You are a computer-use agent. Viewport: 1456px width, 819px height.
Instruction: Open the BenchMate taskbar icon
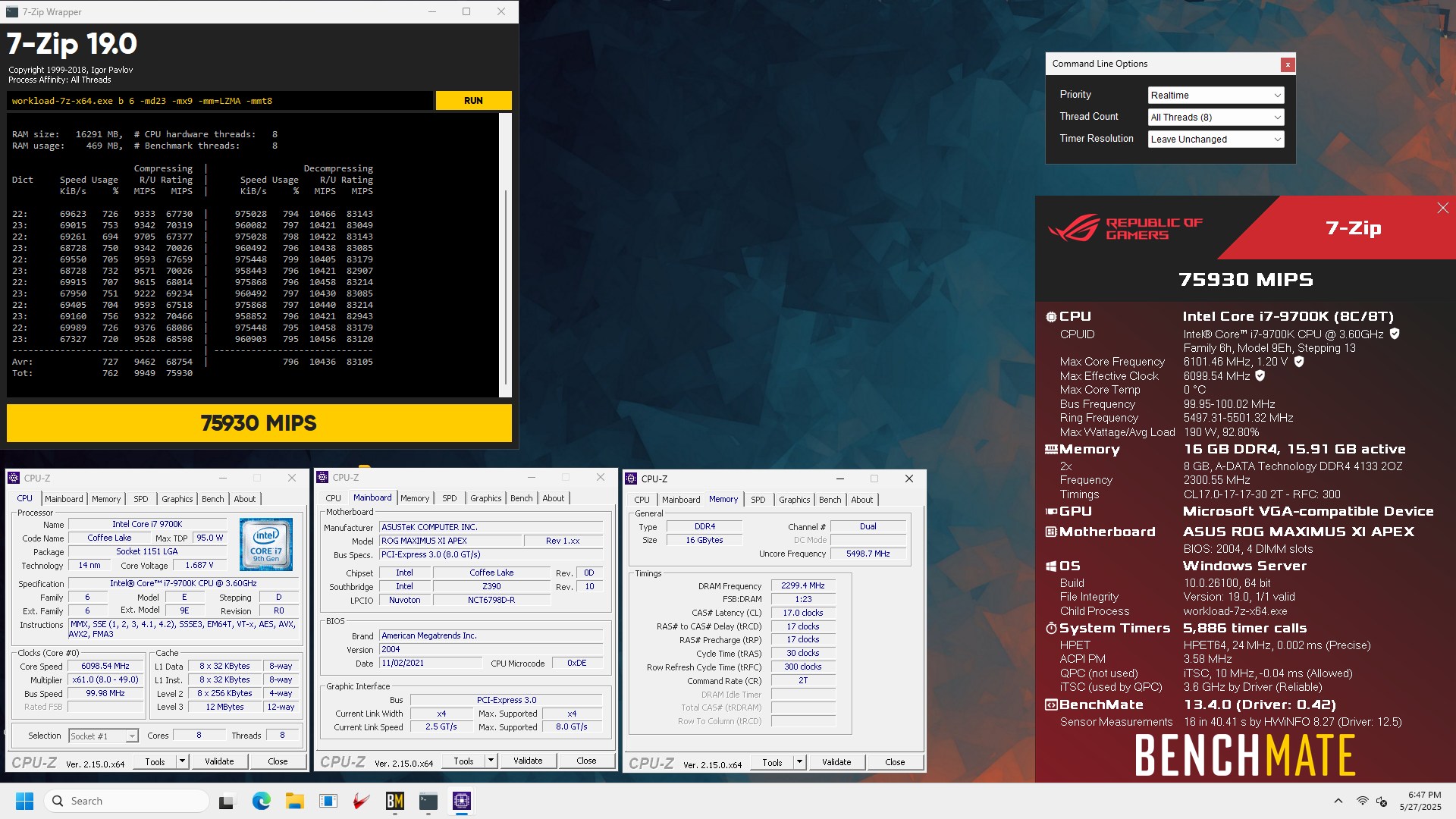click(395, 801)
